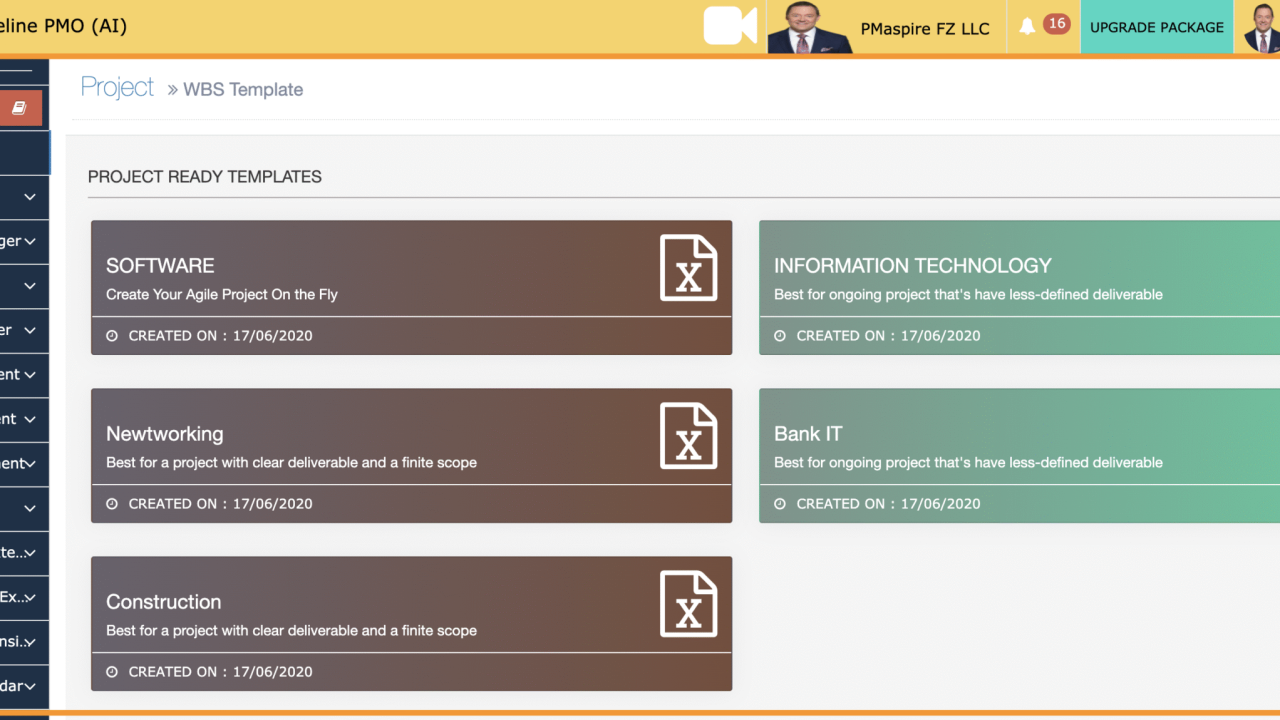Go to the Project breadcrumb link

117,87
